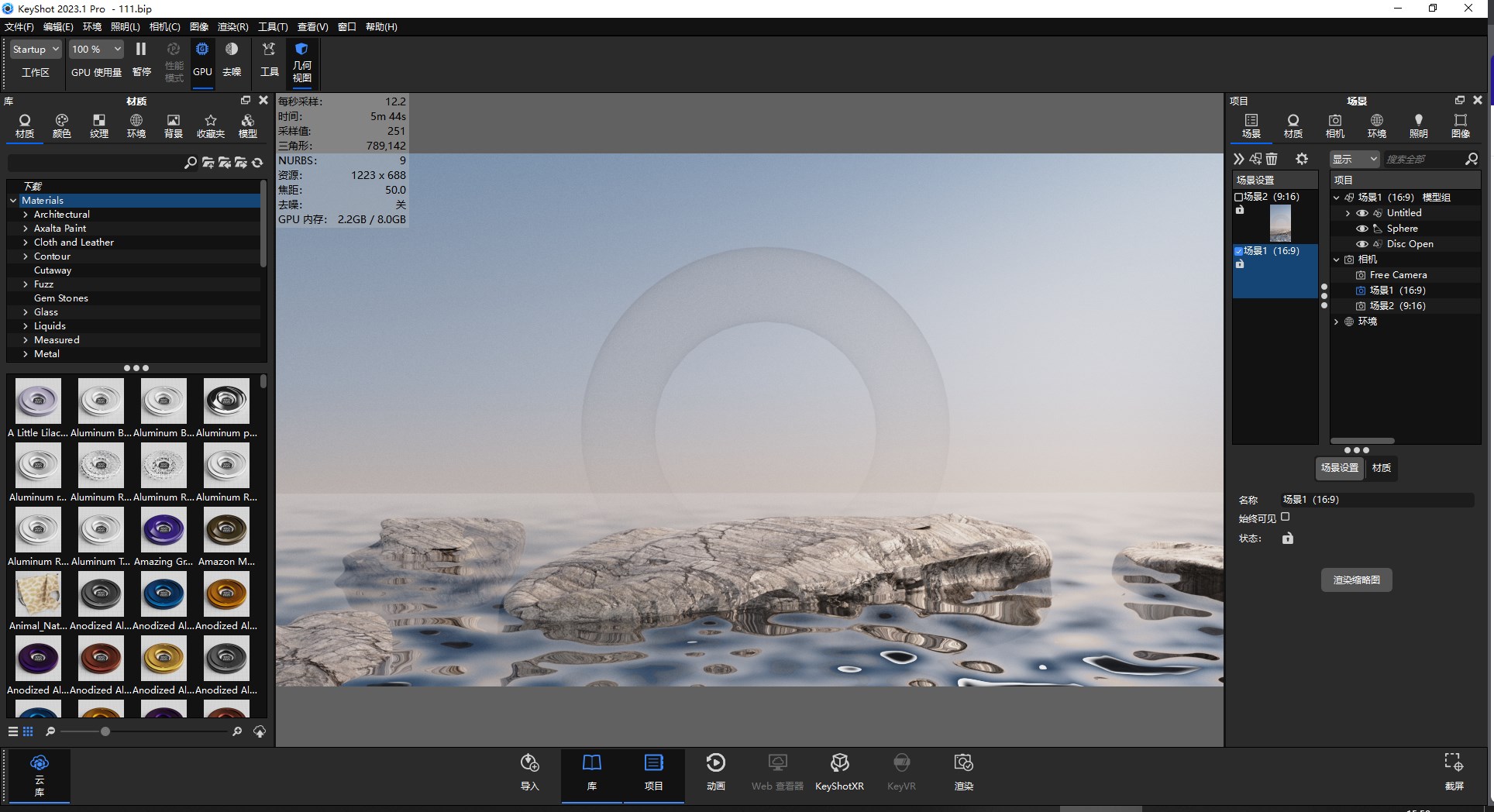Expand the Metal materials folder

[26, 354]
